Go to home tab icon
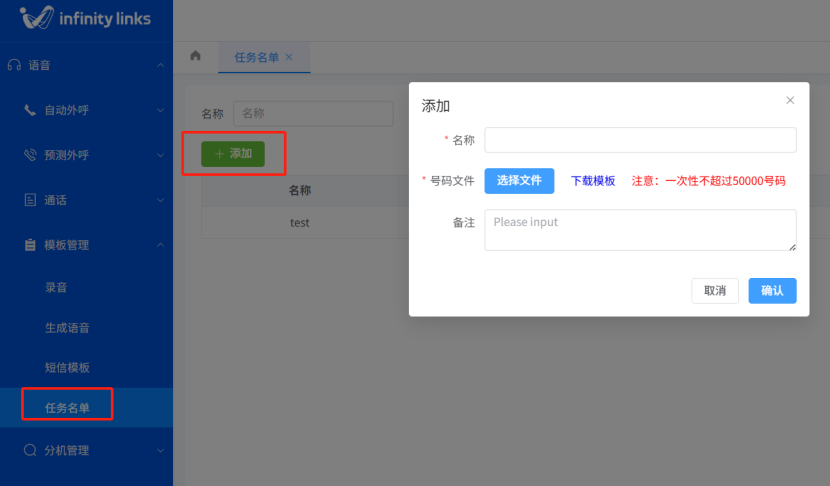Viewport: 830px width, 486px height. coord(196,56)
